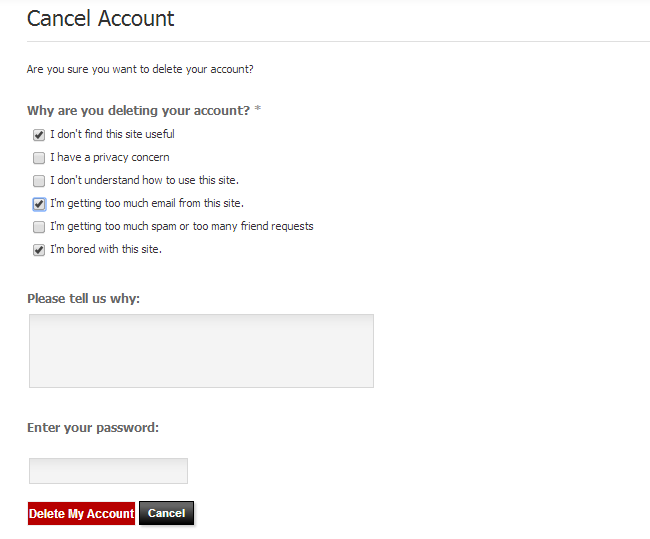
Task: Click the "Enter your password:" field label
Action: click(93, 428)
